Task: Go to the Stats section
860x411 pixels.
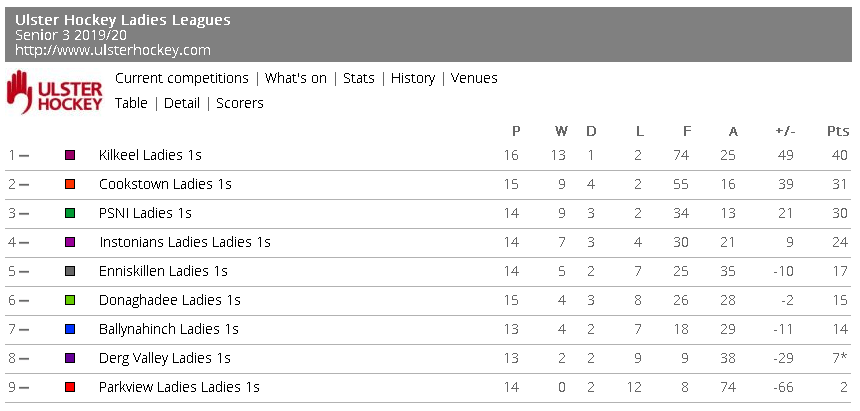Action: pyautogui.click(x=359, y=78)
